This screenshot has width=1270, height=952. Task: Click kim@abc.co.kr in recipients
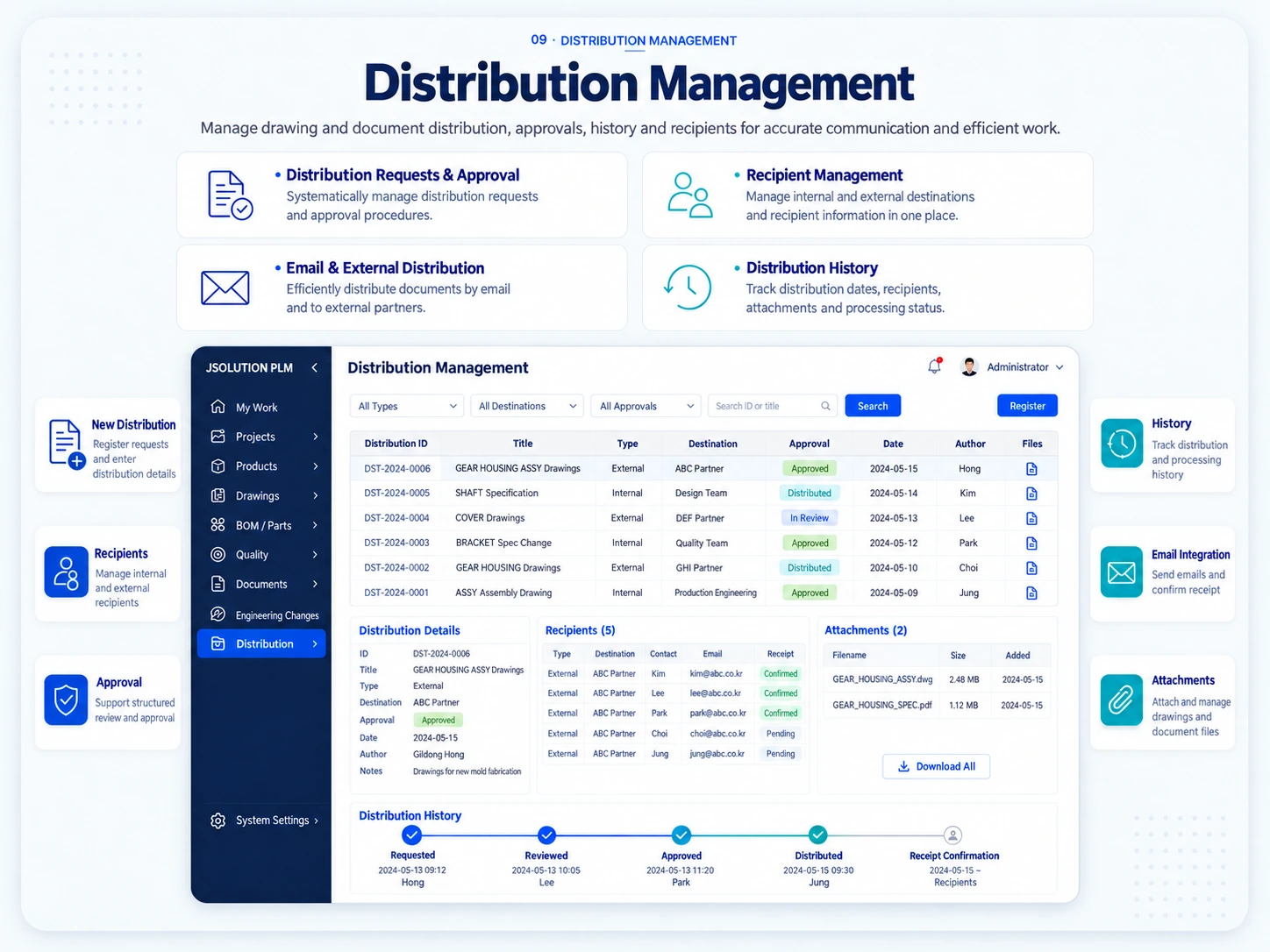click(716, 674)
